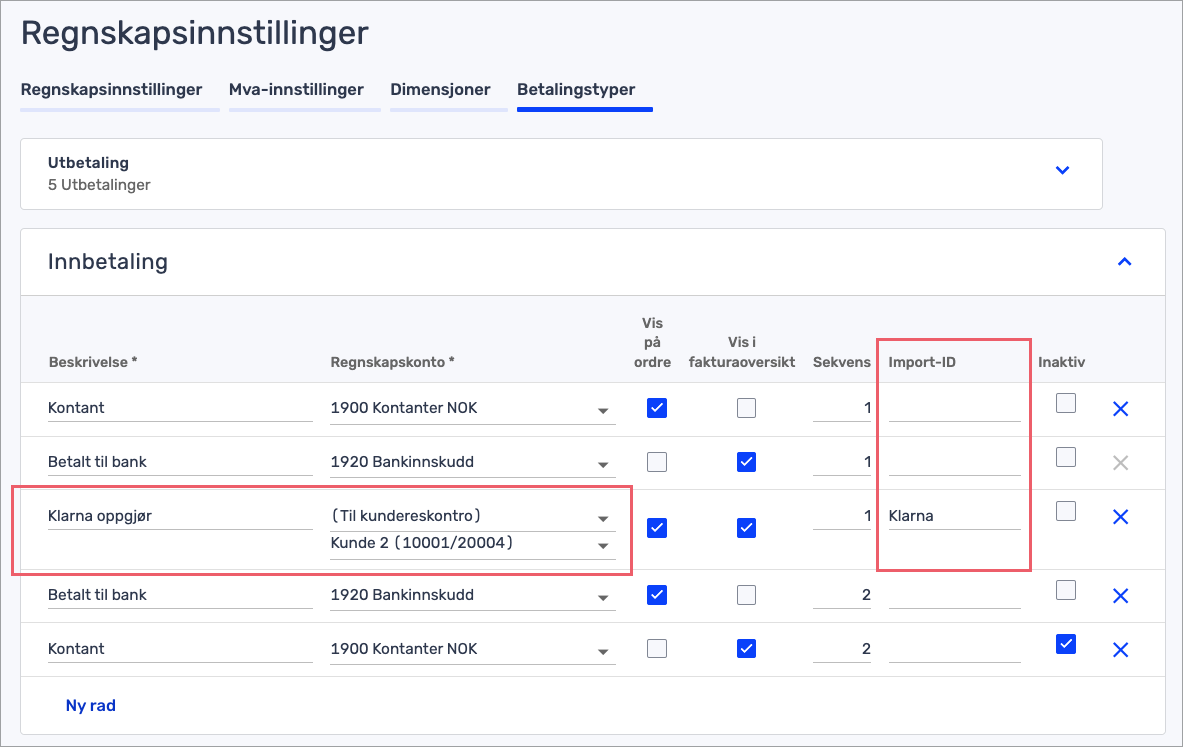
Task: Open the Dimensjoner tab
Action: [x=440, y=90]
